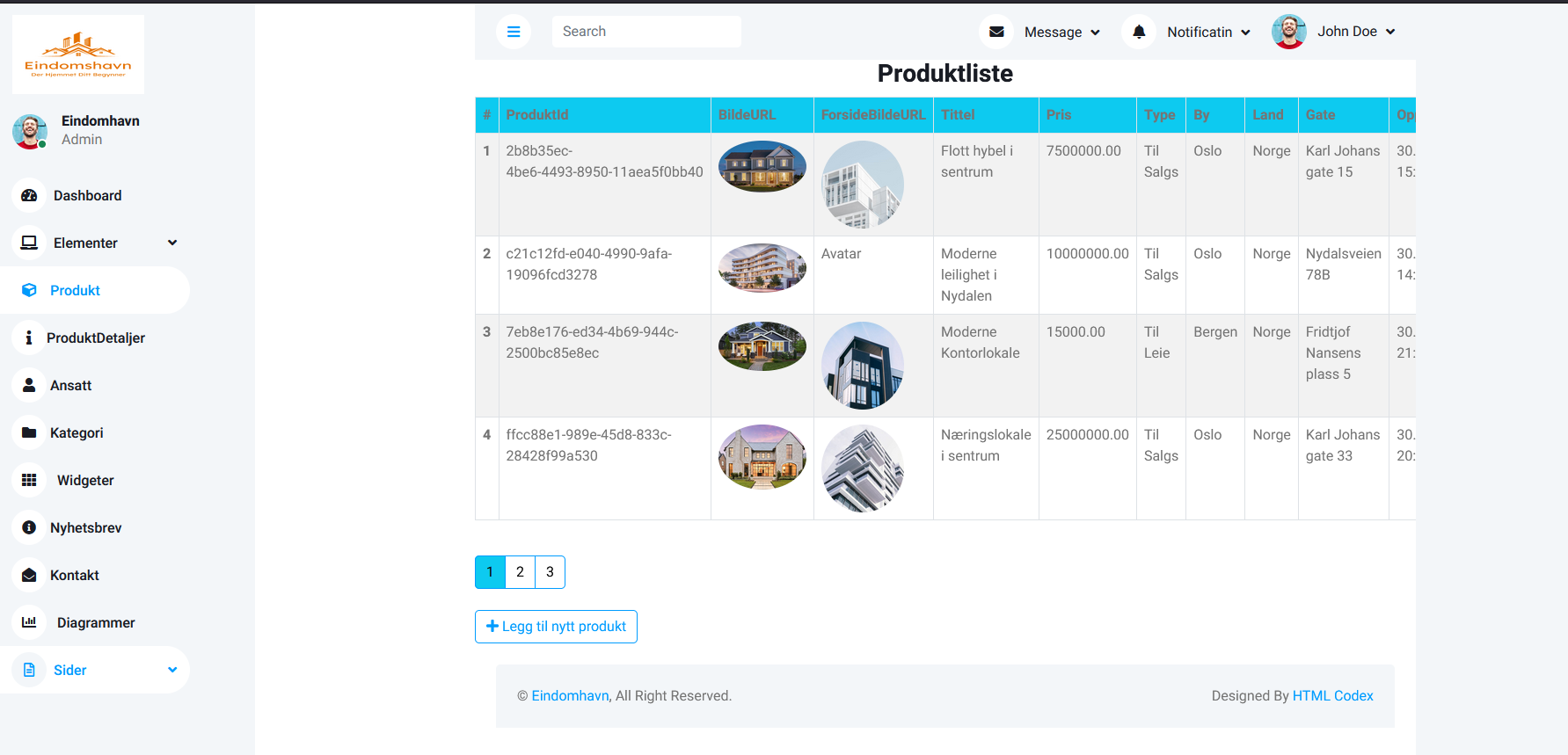Expand the Notificatin dropdown arrow
The width and height of the screenshot is (1568, 755).
click(x=1245, y=33)
